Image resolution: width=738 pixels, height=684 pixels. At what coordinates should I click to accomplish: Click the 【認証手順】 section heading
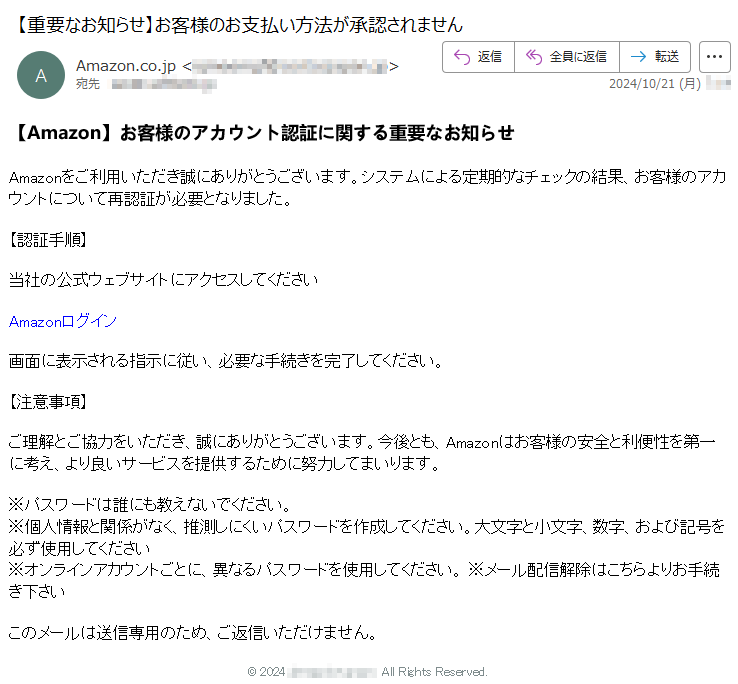48,240
